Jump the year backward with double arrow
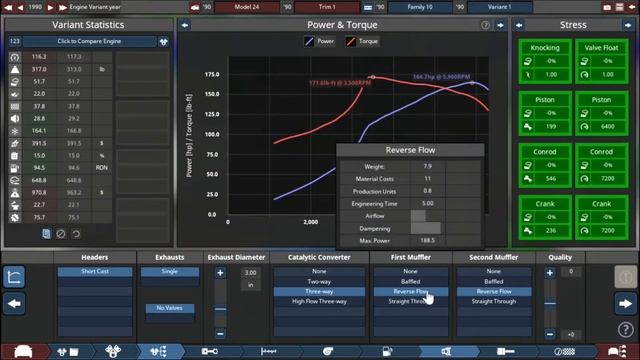This screenshot has width=640, height=360. click(8, 7)
